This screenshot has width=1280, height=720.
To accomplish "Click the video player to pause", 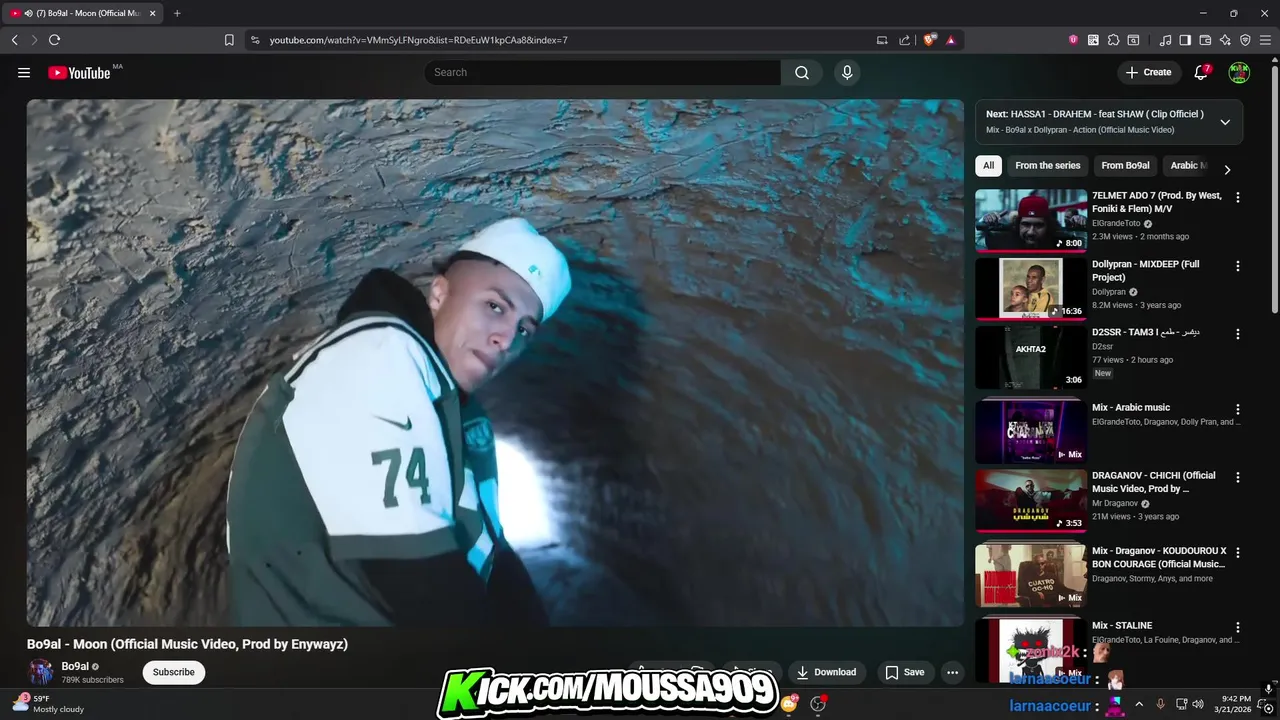I will (x=495, y=363).
